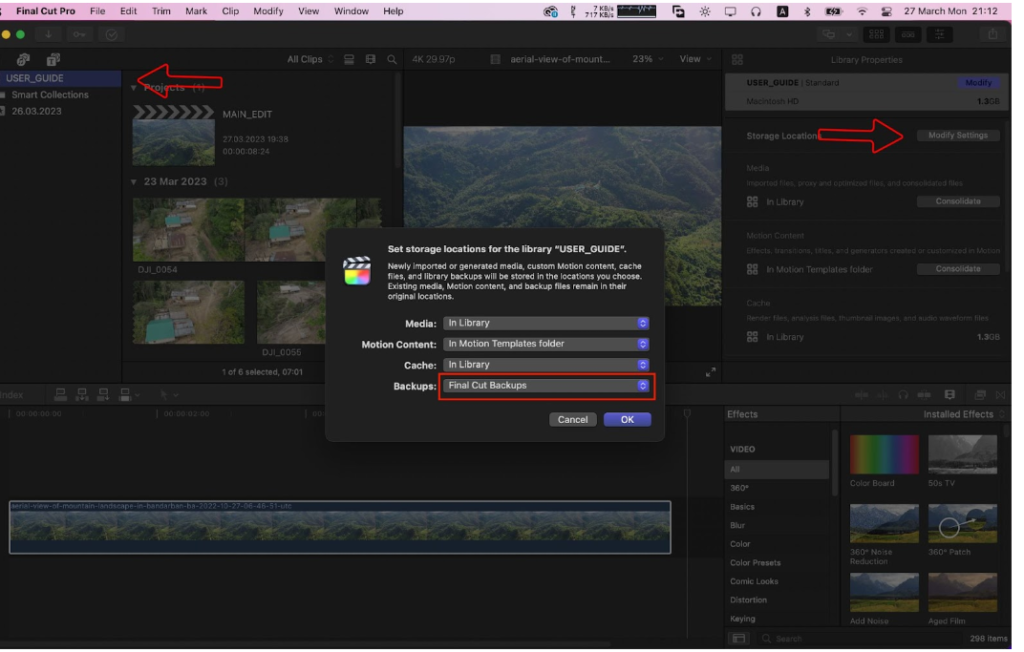This screenshot has width=1024, height=652.
Task: Click the browser search magnifier icon
Action: [x=392, y=59]
